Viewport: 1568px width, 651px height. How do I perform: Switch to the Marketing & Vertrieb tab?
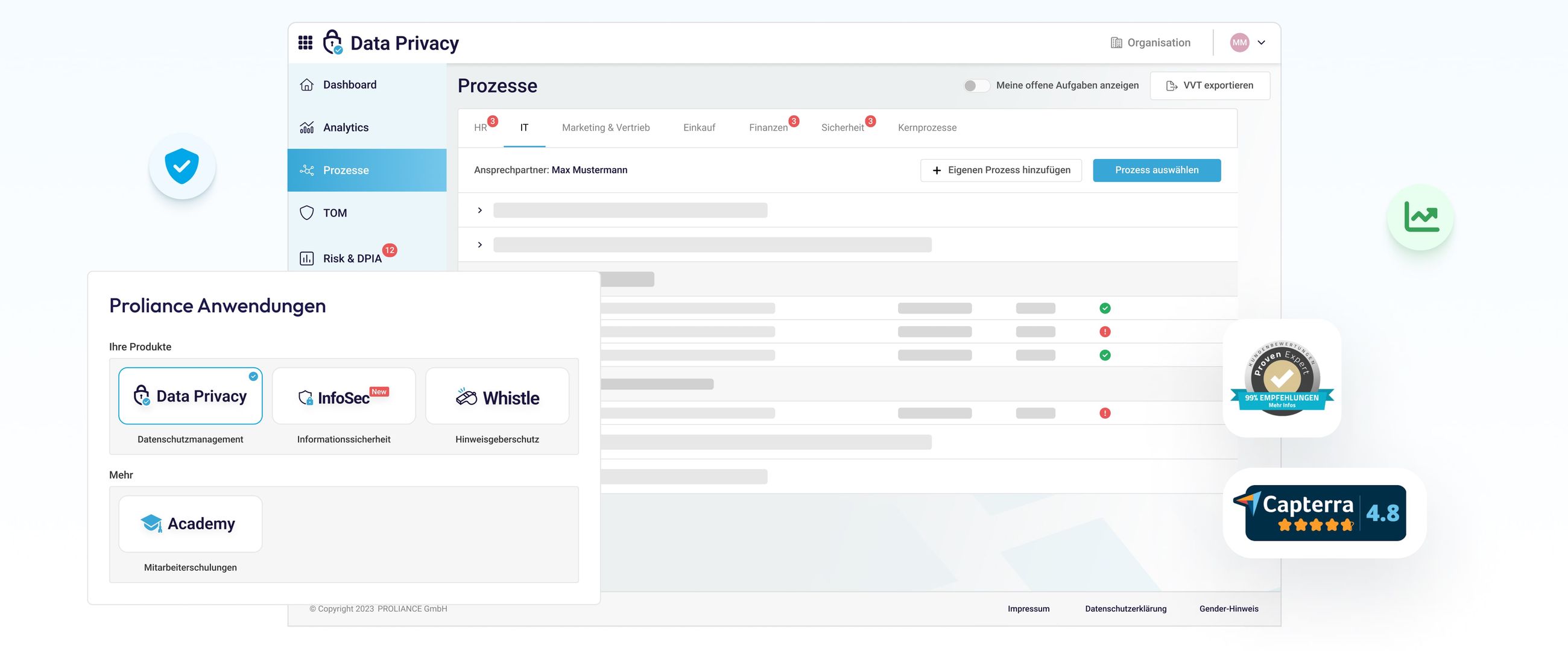pyautogui.click(x=605, y=128)
